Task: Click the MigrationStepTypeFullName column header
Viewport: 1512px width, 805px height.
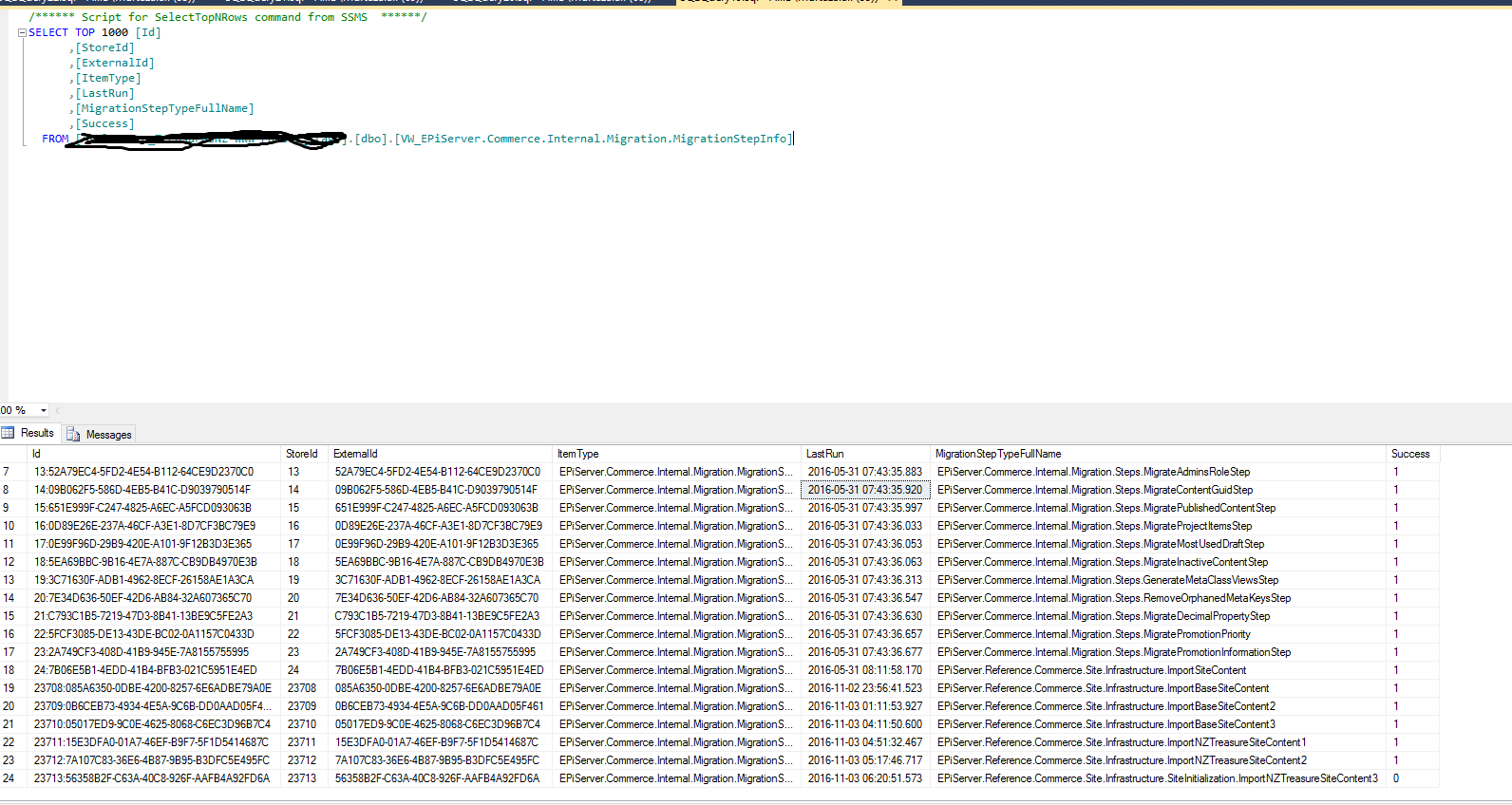Action: pos(1159,454)
